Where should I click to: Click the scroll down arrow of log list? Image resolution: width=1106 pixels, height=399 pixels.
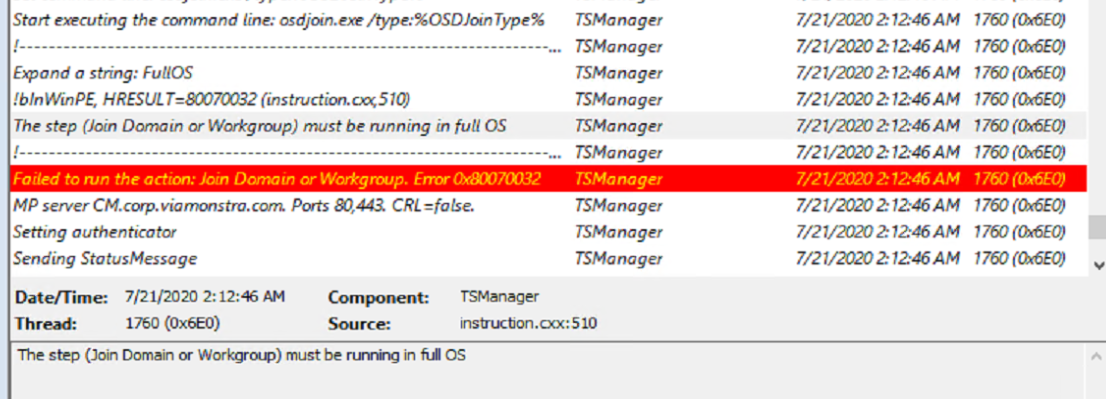click(x=1098, y=266)
